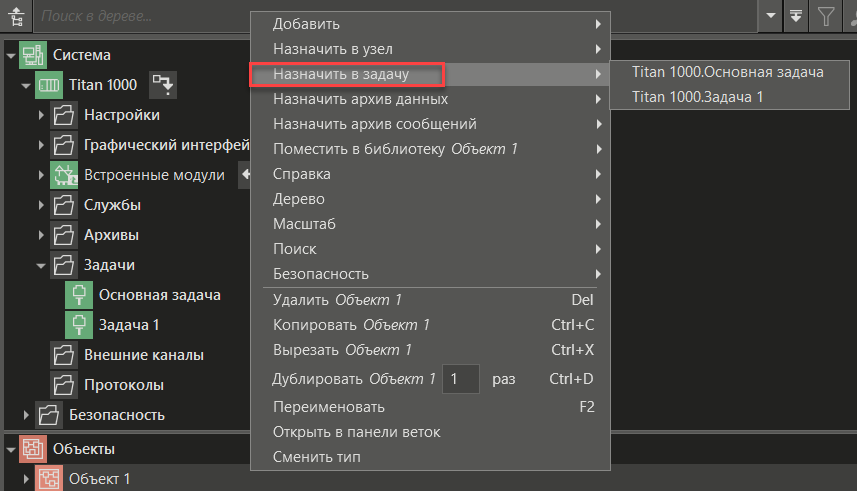Choose Удалить Объект 1

[430, 300]
